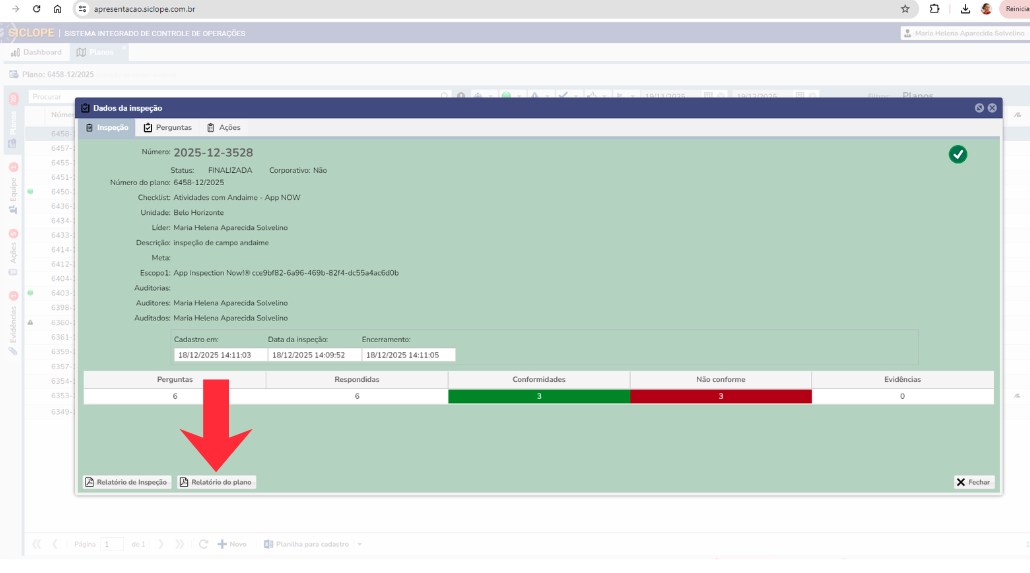The width and height of the screenshot is (1030, 573).
Task: Click the red Não conforme value bar
Action: [x=720, y=396]
